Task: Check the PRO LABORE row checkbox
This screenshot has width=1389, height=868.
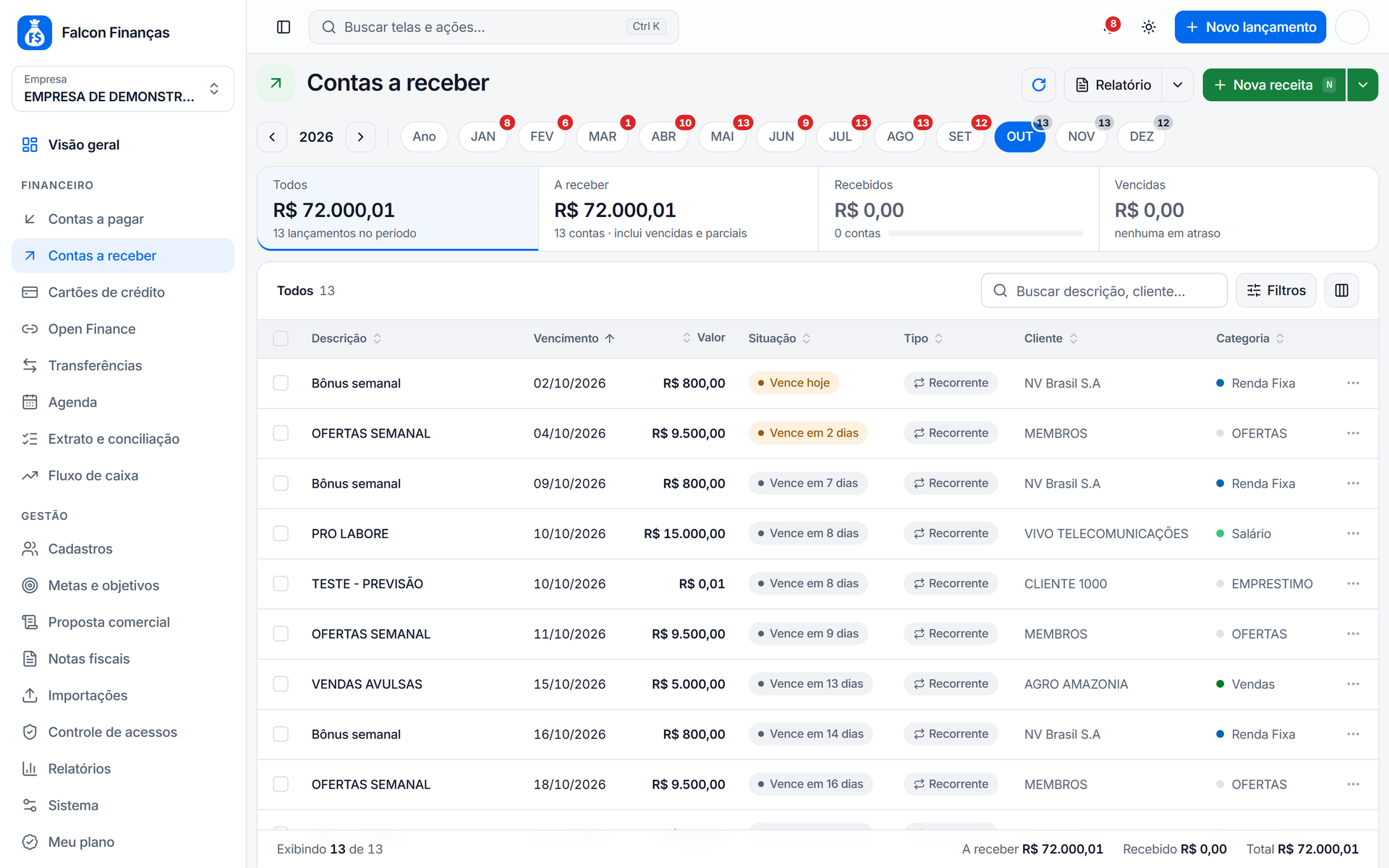Action: pyautogui.click(x=281, y=534)
